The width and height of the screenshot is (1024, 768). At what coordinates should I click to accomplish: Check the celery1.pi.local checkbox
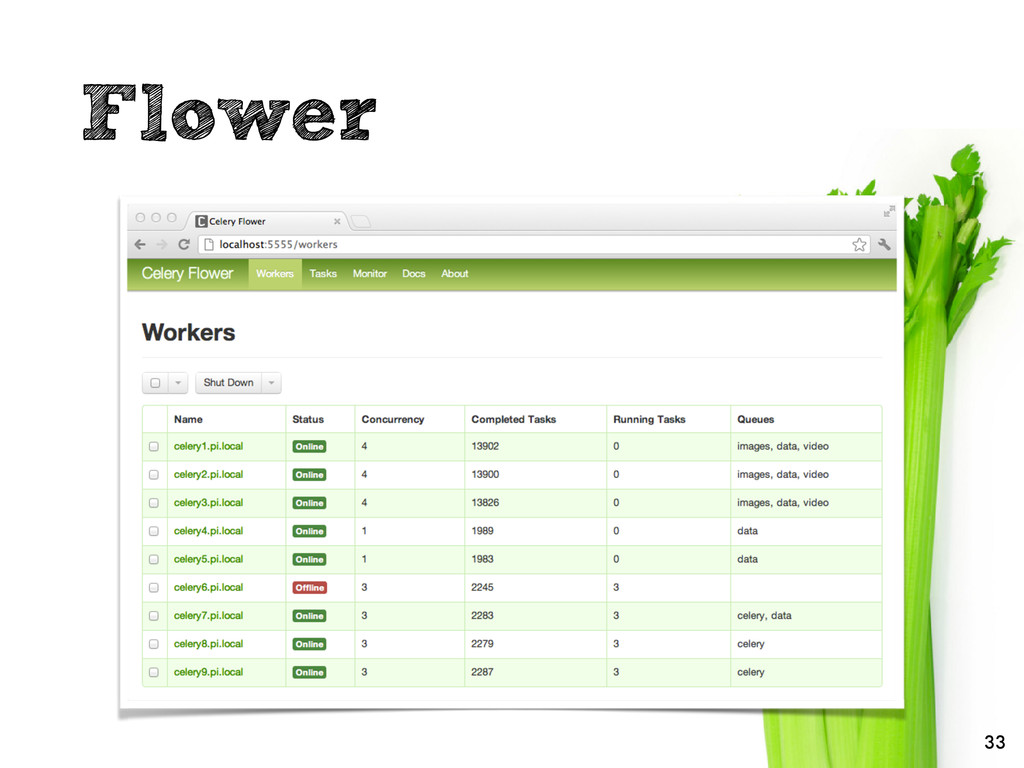point(154,447)
